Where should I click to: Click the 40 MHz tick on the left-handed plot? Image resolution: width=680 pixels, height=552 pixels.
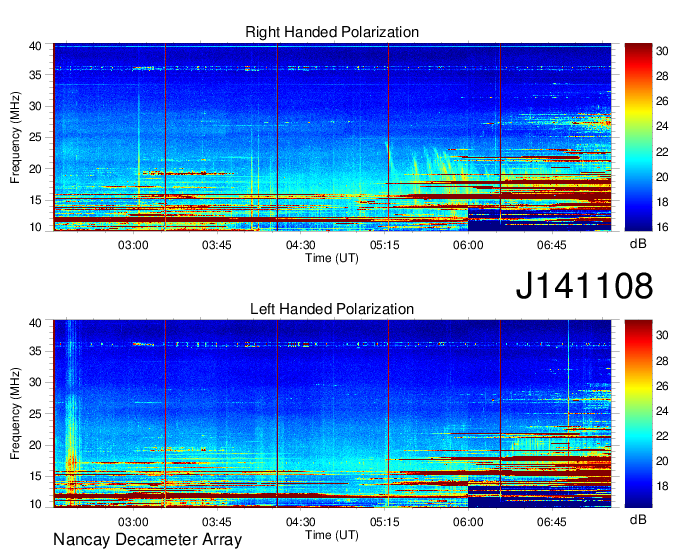(35, 323)
